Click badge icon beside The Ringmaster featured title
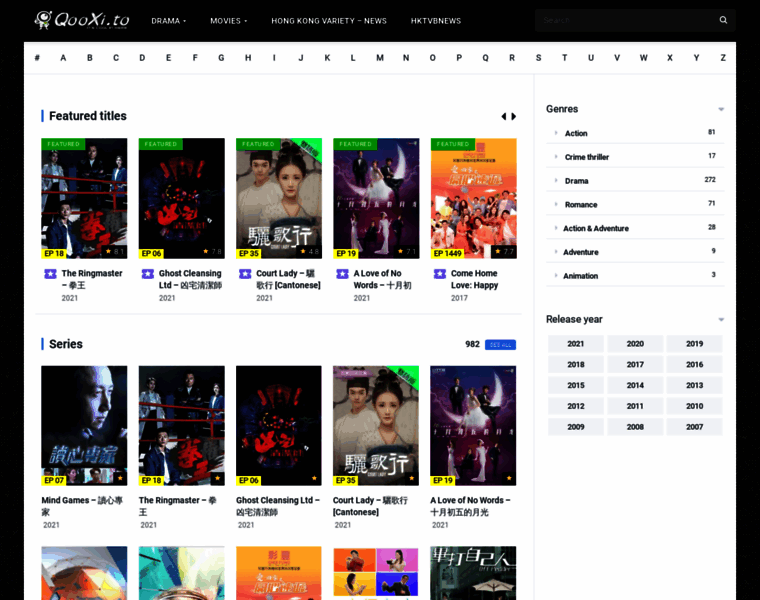The width and height of the screenshot is (760, 600). 50,274
